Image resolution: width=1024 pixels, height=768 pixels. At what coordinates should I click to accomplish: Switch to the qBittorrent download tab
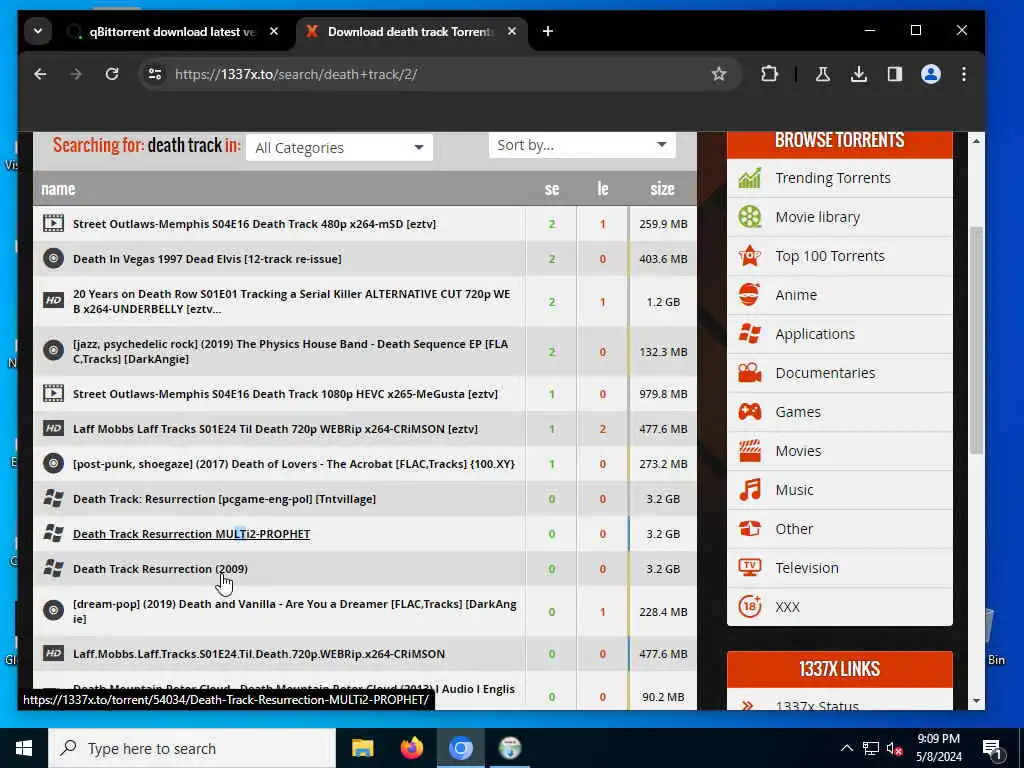pyautogui.click(x=172, y=31)
